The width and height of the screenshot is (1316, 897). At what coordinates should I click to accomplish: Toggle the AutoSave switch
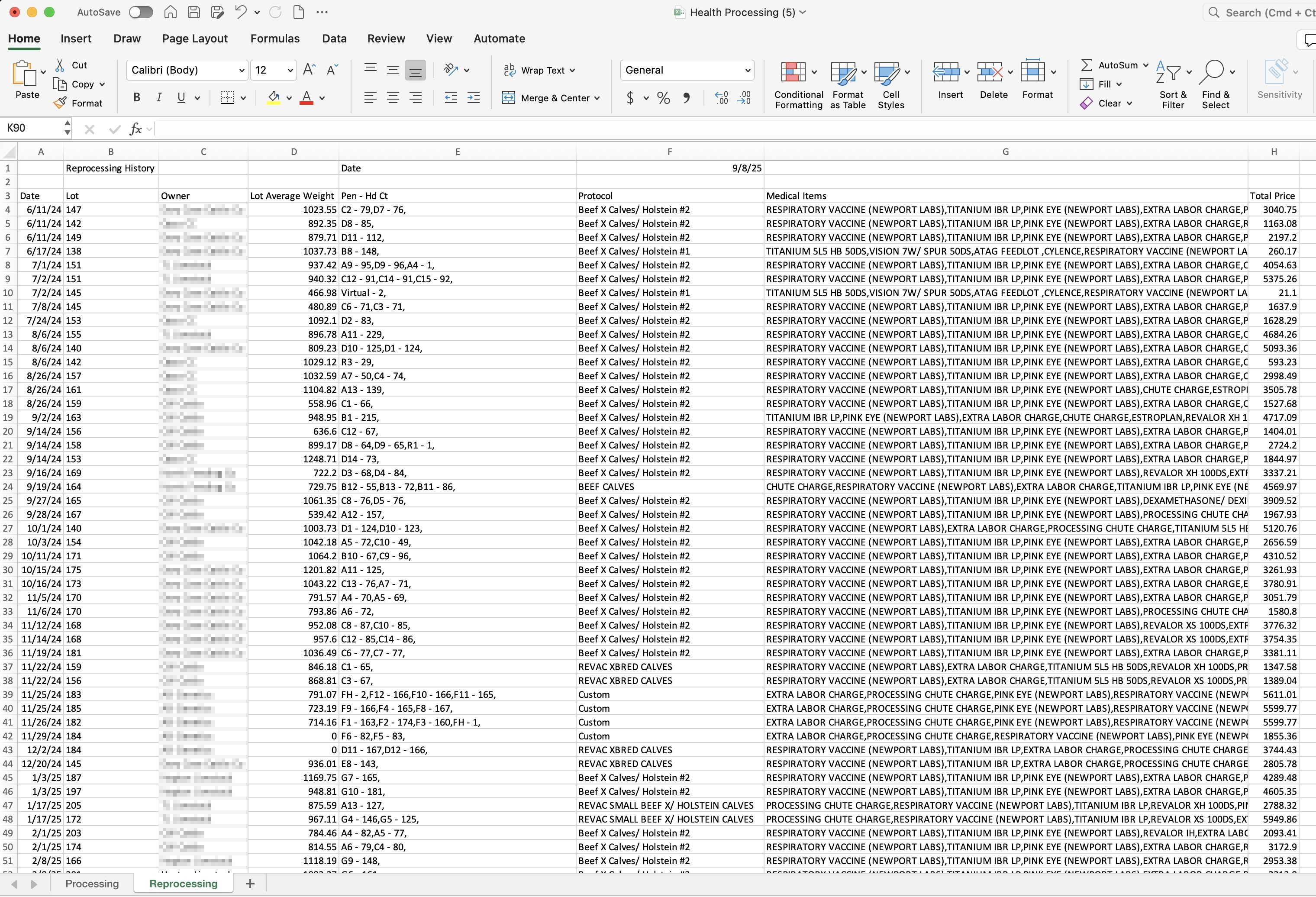140,12
